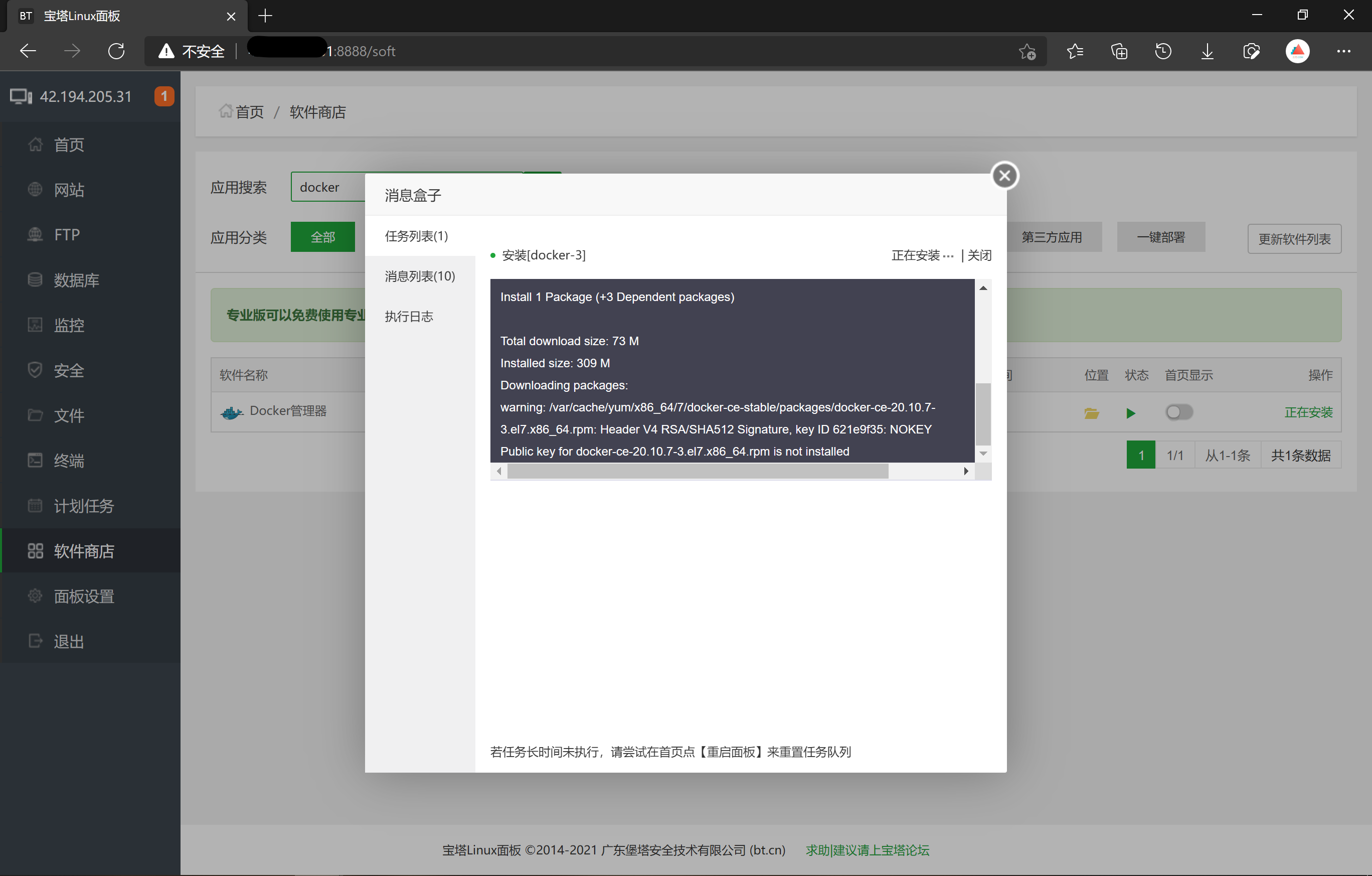The image size is (1372, 876).
Task: Select the 全部 category button
Action: click(x=322, y=237)
